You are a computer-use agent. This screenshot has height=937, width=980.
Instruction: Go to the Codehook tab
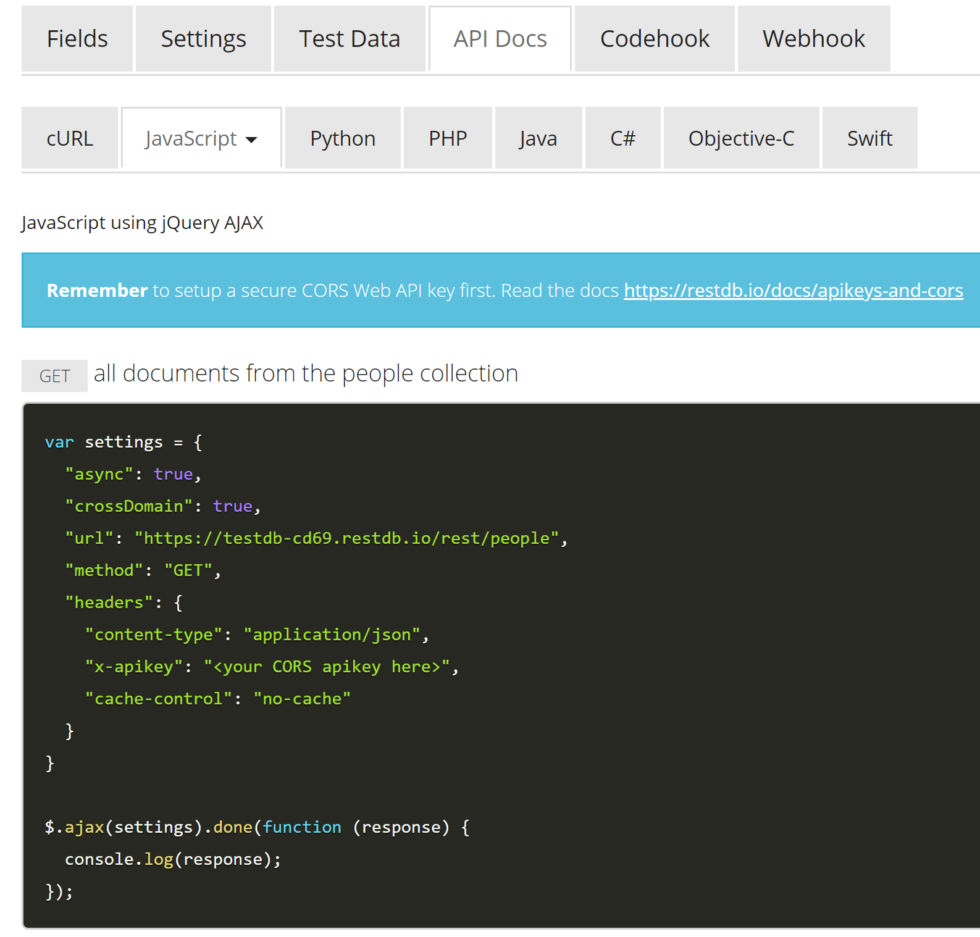[654, 39]
